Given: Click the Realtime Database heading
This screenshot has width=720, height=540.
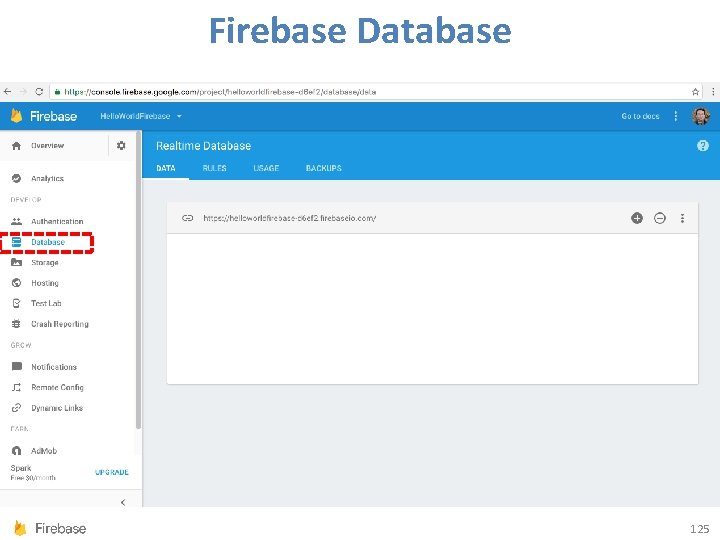Looking at the screenshot, I should coord(203,146).
